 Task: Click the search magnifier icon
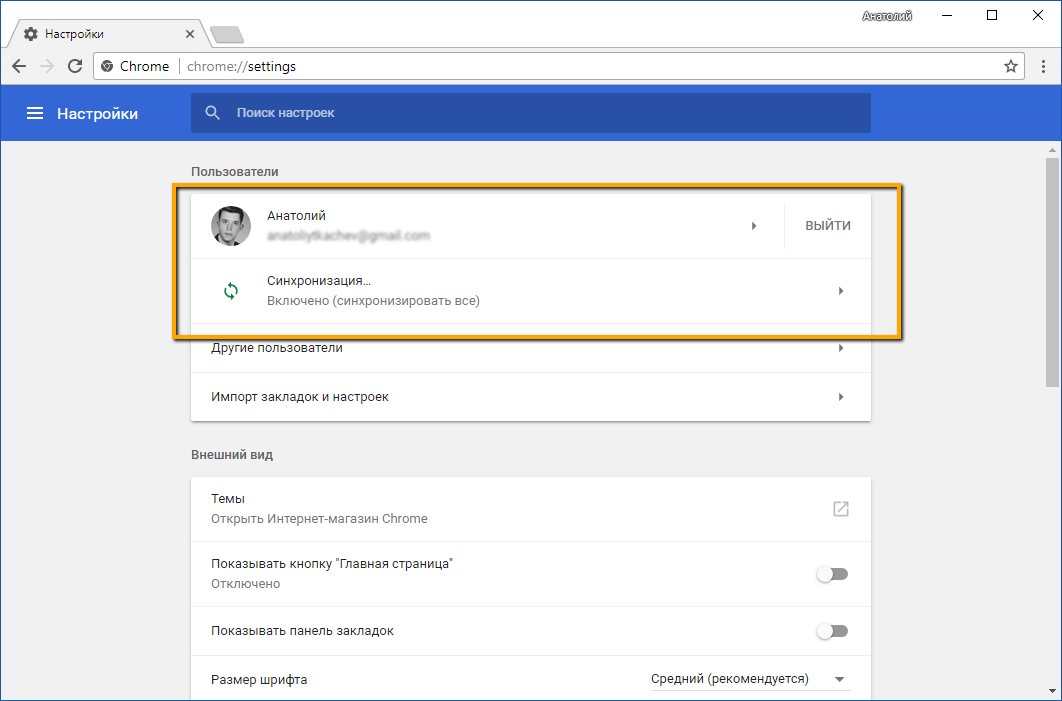pos(212,113)
